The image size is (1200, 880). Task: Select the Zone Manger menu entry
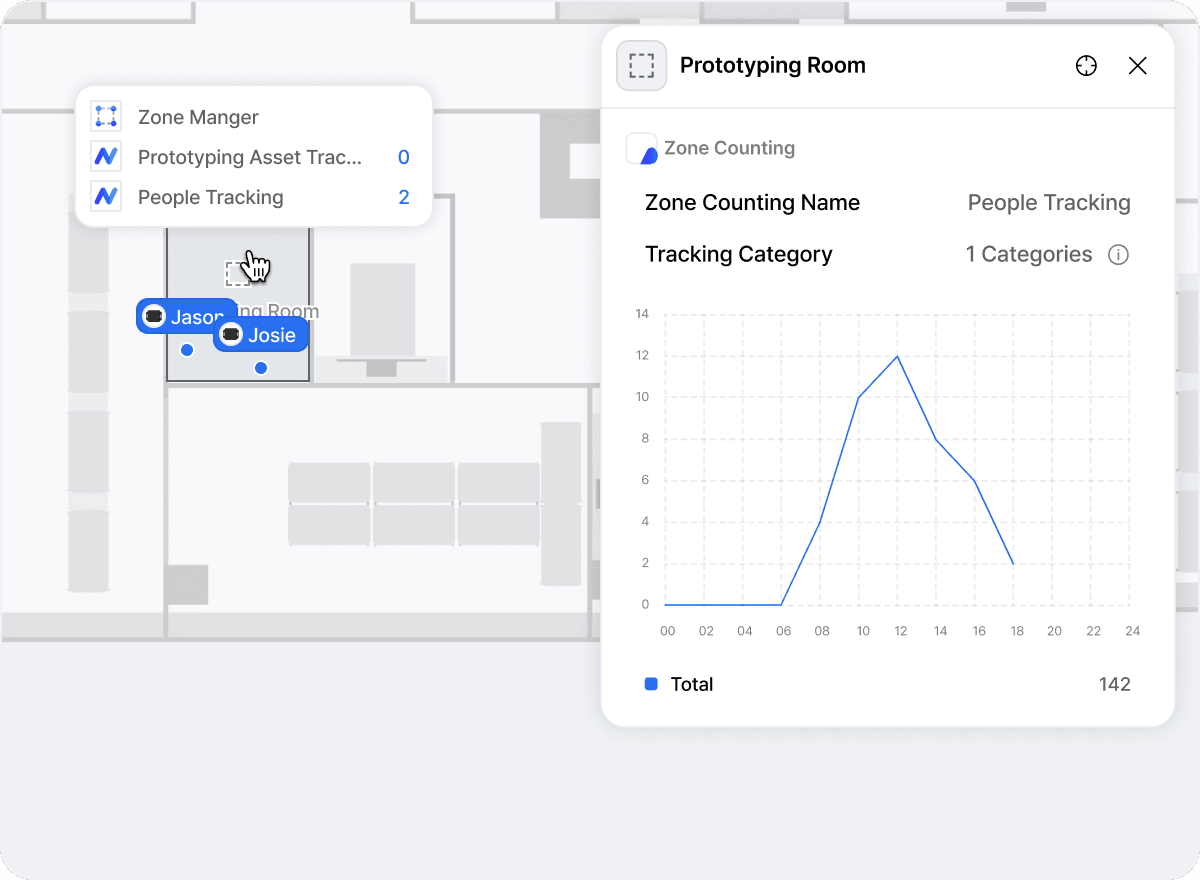click(198, 117)
